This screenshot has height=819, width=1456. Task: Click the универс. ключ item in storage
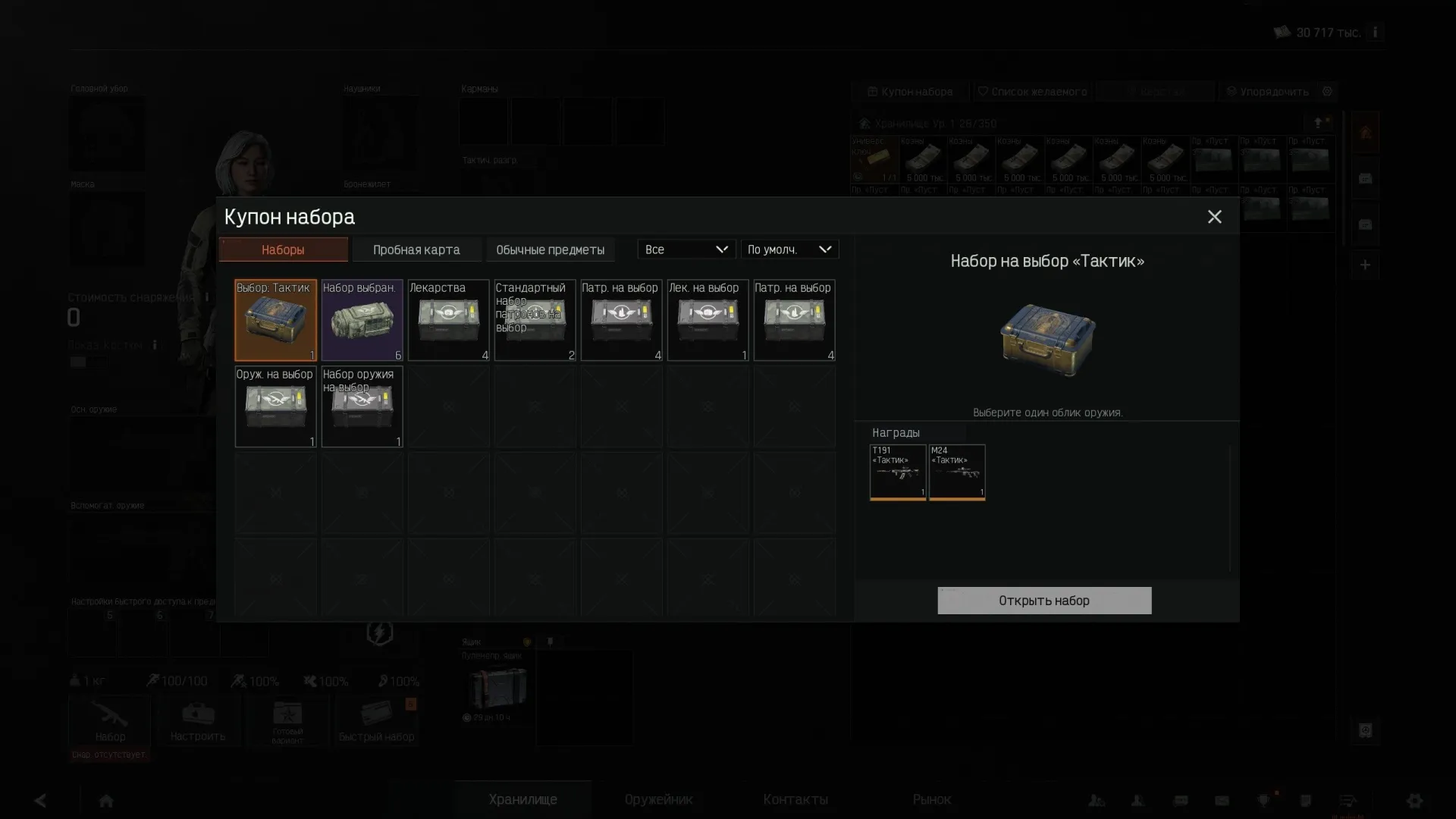pos(875,159)
